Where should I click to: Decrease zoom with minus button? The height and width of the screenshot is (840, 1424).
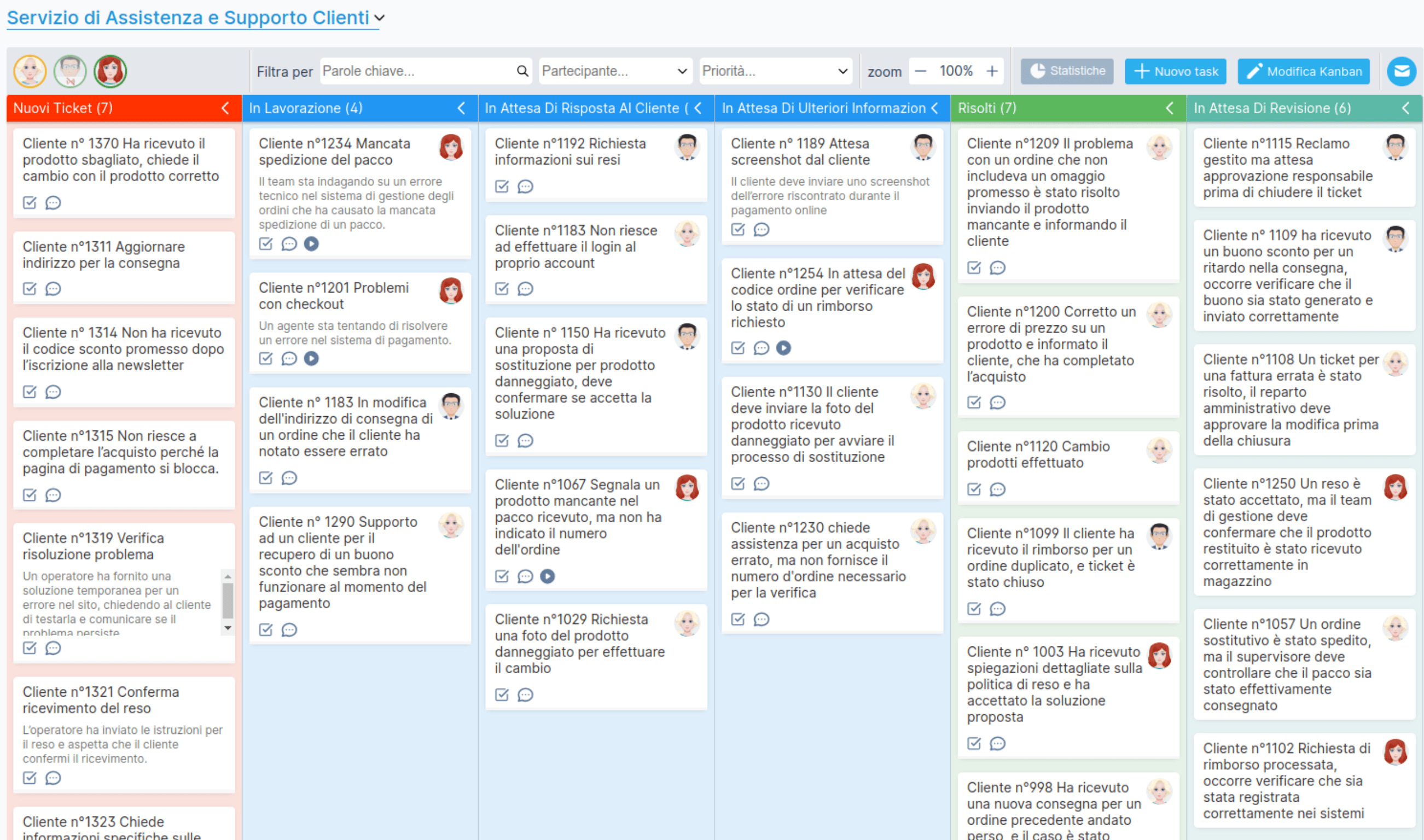tap(920, 71)
